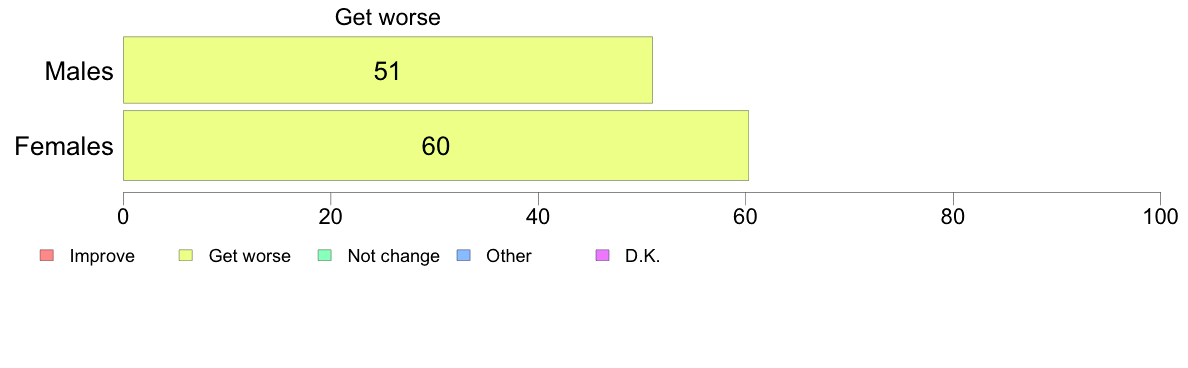Viewport: 1188px width, 368px height.
Task: Click the 80 tick on the x-axis
Action: coord(952,216)
